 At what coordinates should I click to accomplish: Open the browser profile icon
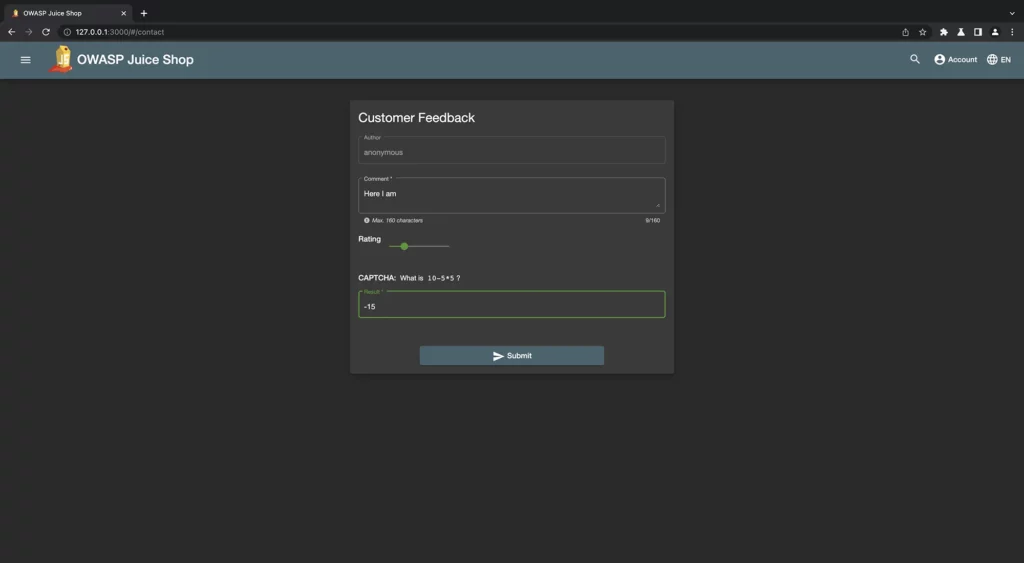[995, 31]
